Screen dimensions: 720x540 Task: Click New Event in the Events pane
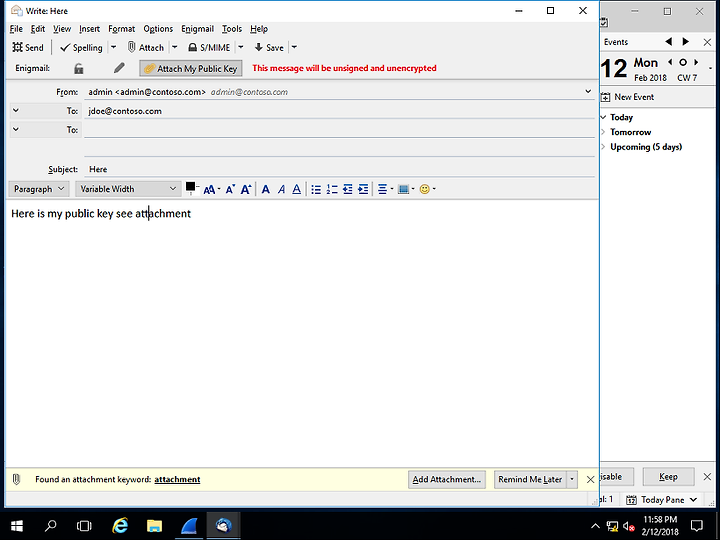tap(628, 97)
